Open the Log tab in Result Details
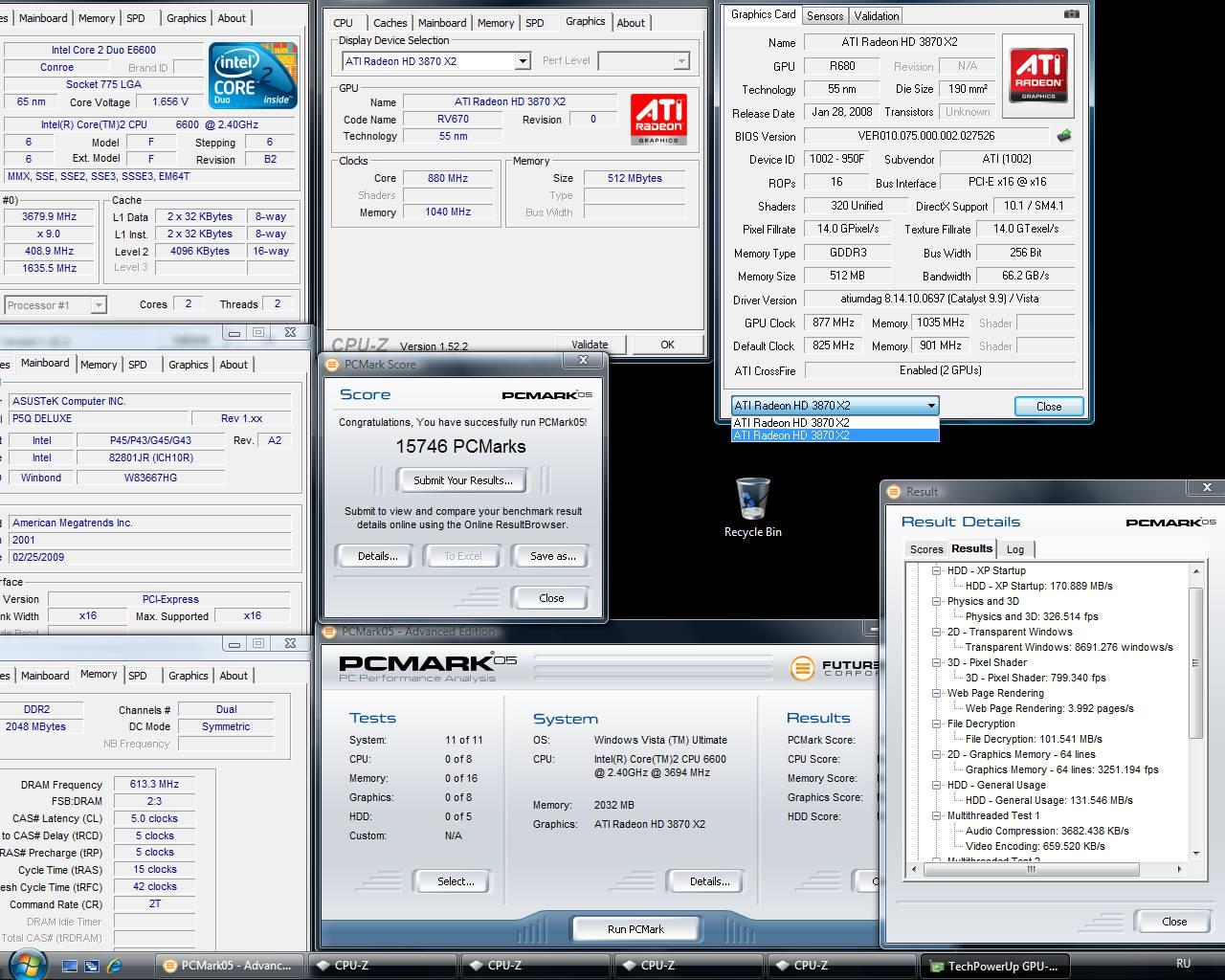The image size is (1225, 980). [x=1015, y=549]
